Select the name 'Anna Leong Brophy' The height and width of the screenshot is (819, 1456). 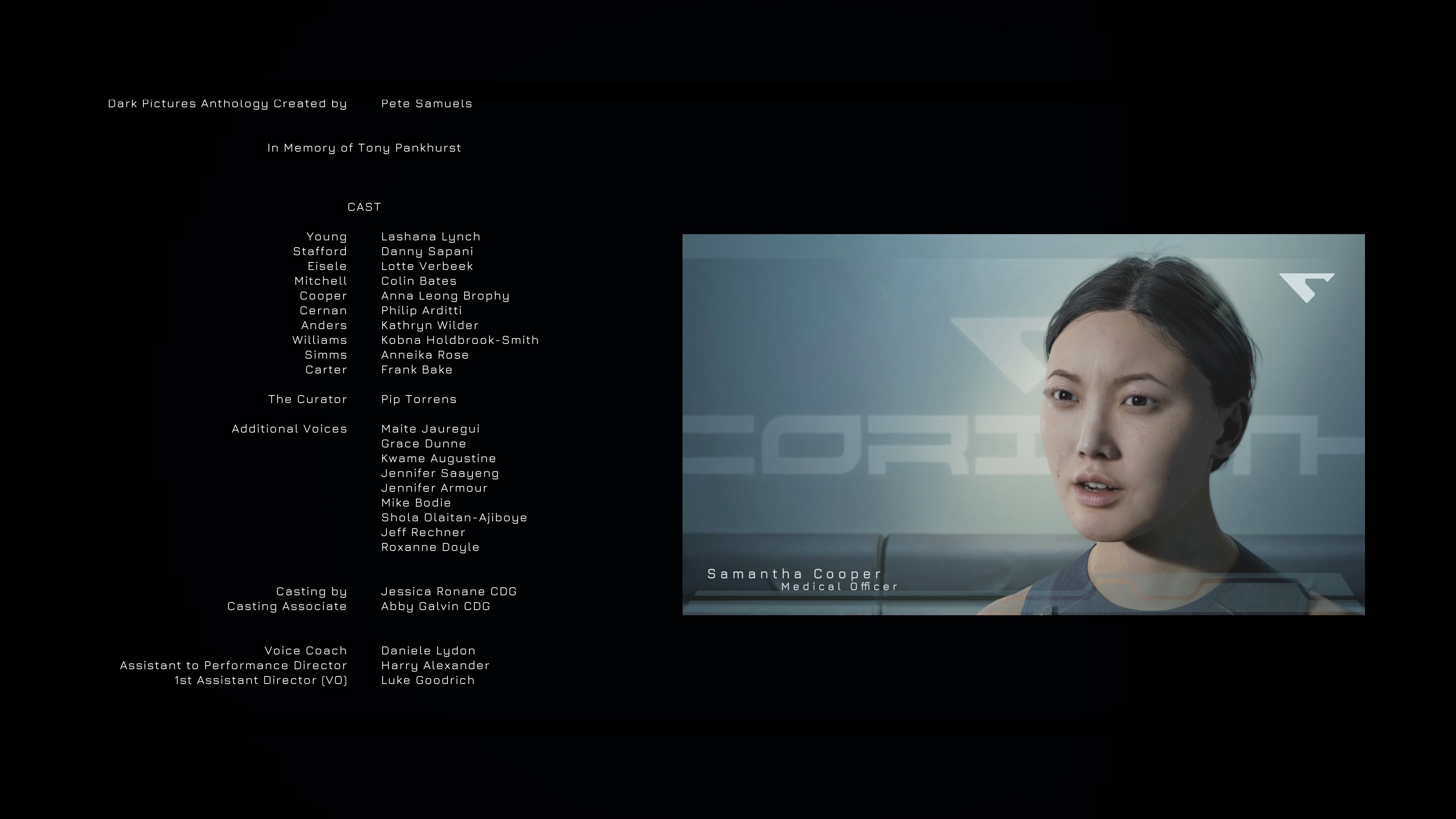point(446,296)
